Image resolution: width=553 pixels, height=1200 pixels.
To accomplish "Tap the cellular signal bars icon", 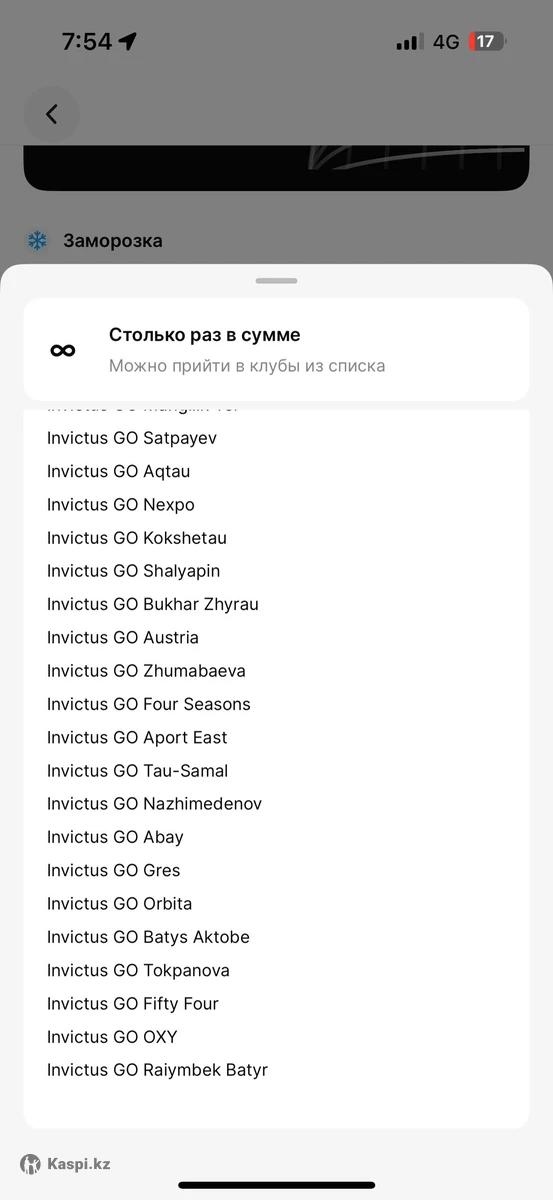I will pyautogui.click(x=409, y=42).
